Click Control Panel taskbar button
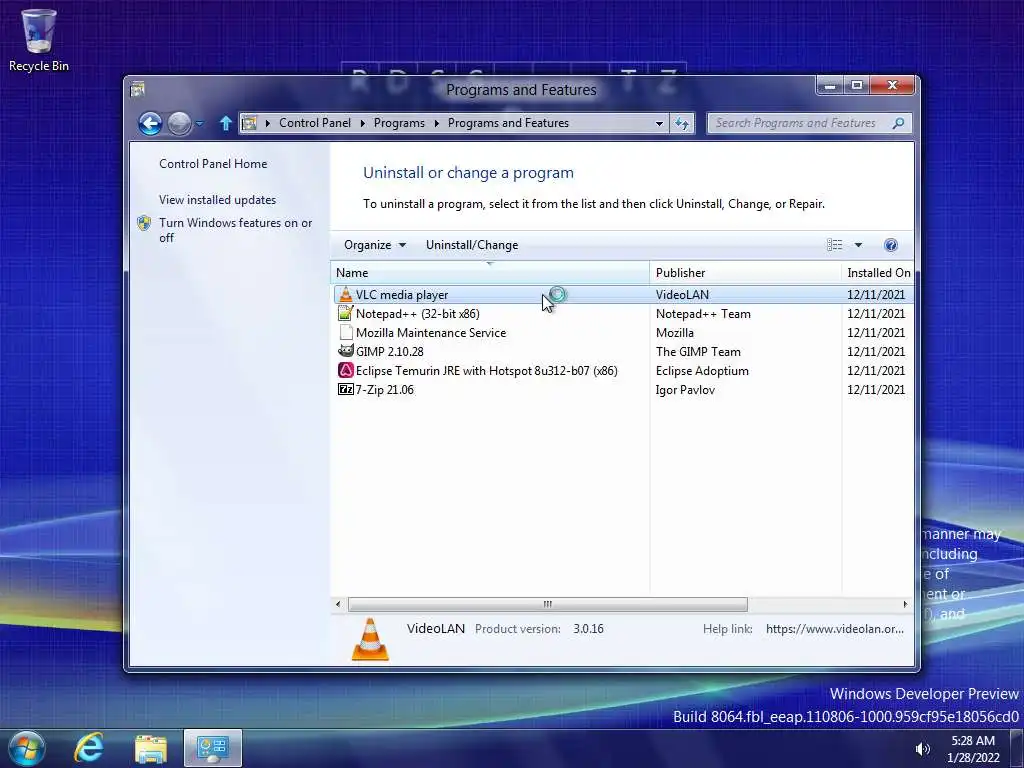Image resolution: width=1024 pixels, height=768 pixels. point(213,748)
